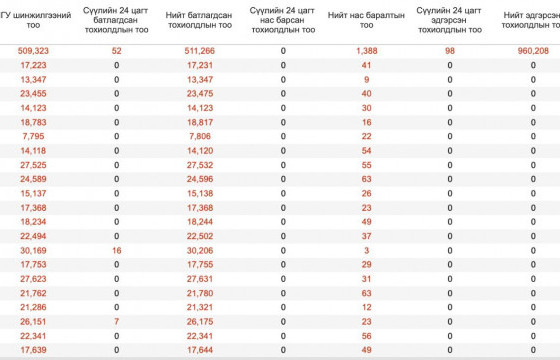Click the last-24-hour value 16
This screenshot has height=360, width=560.
point(116,251)
